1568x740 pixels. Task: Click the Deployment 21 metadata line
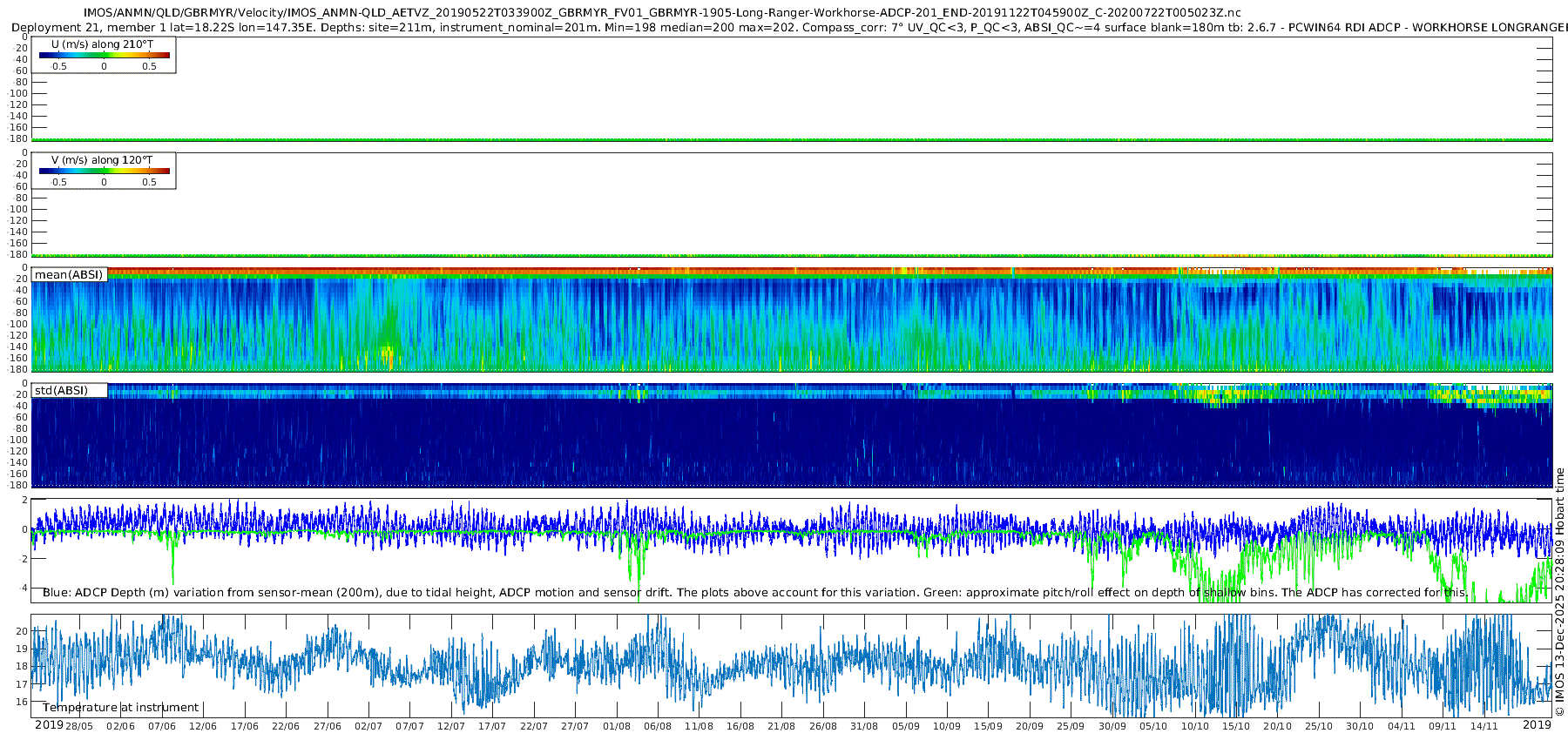tap(784, 28)
